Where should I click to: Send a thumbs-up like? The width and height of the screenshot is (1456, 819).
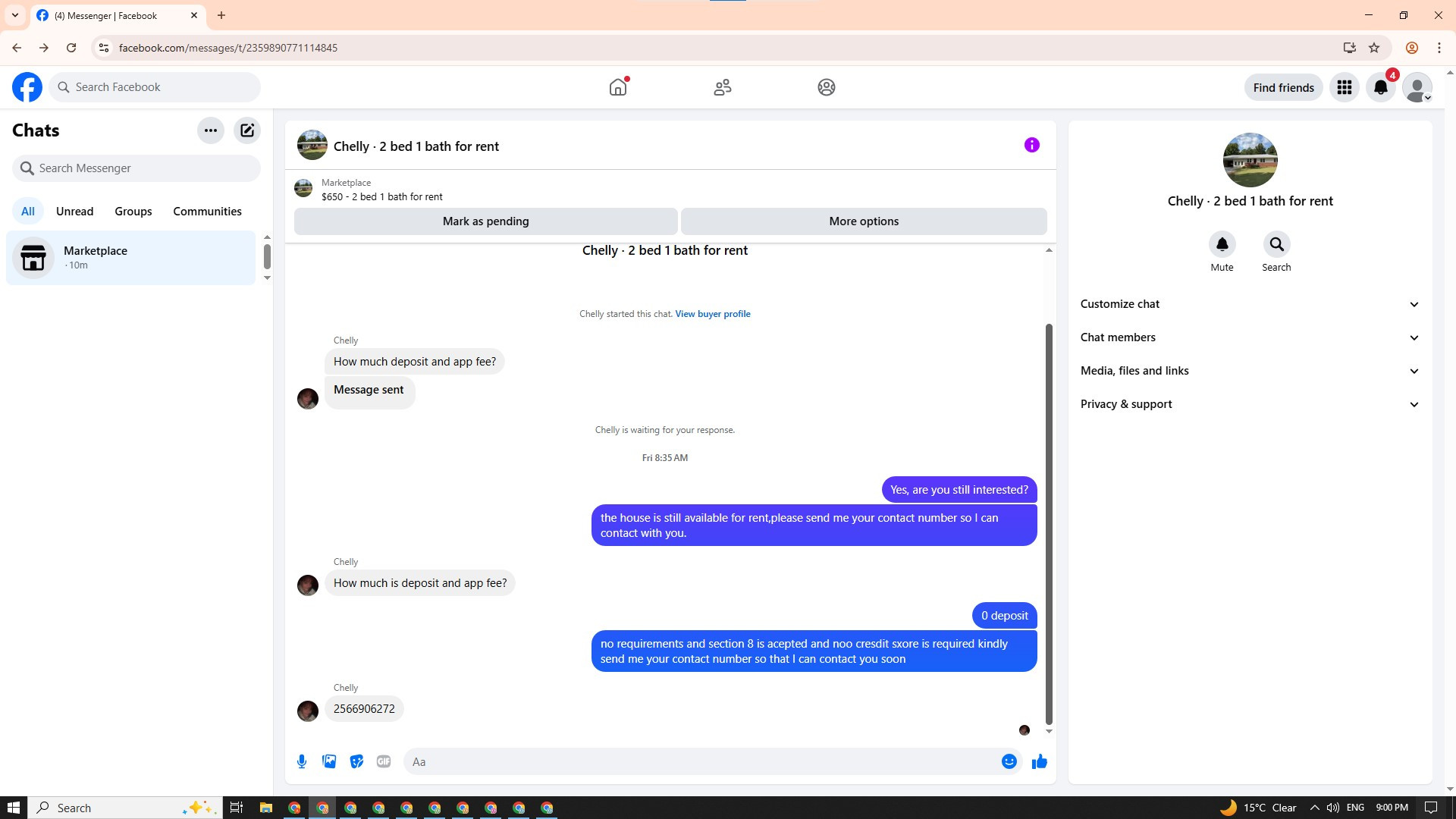tap(1040, 761)
